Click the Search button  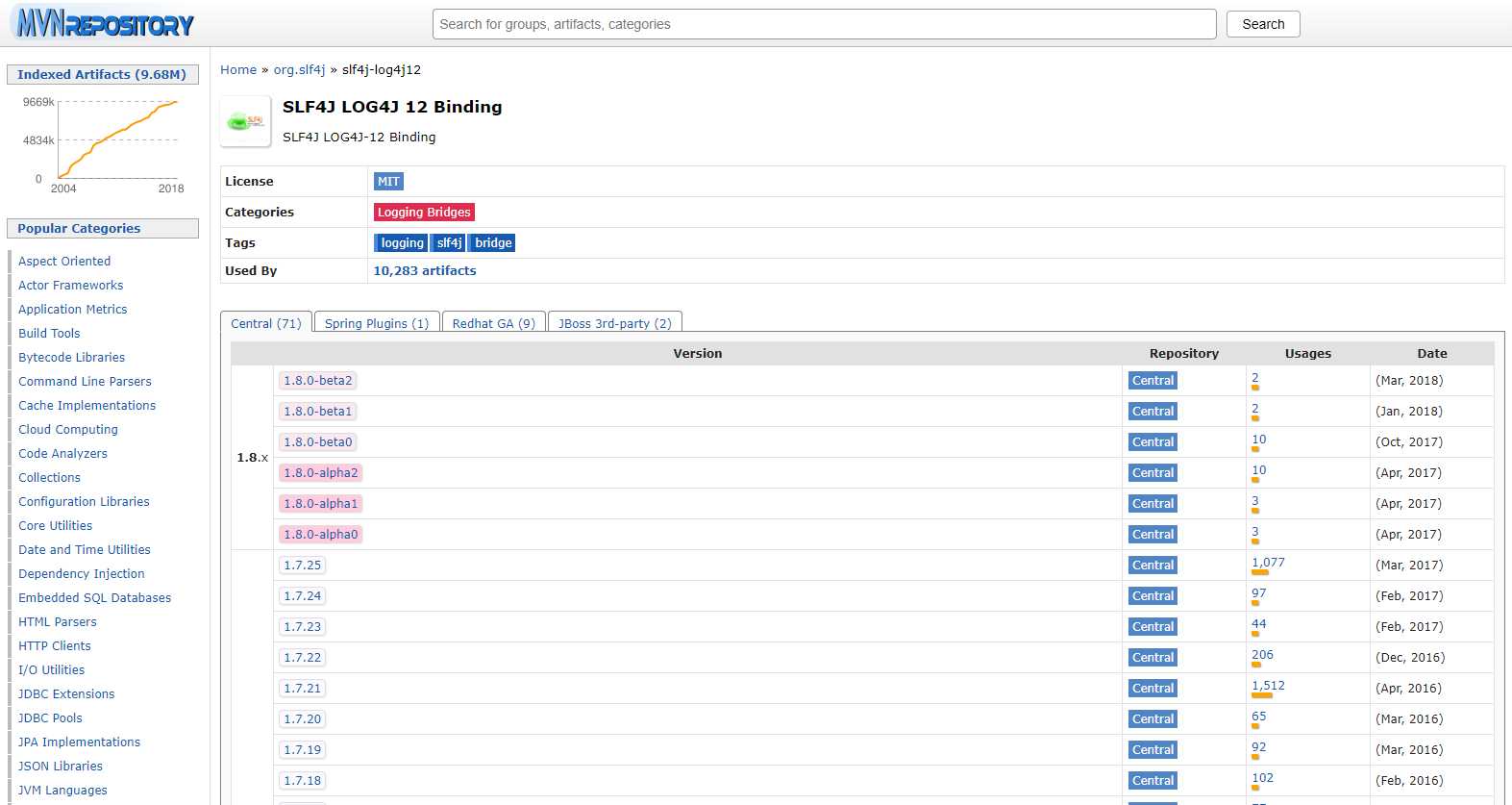[x=1263, y=24]
